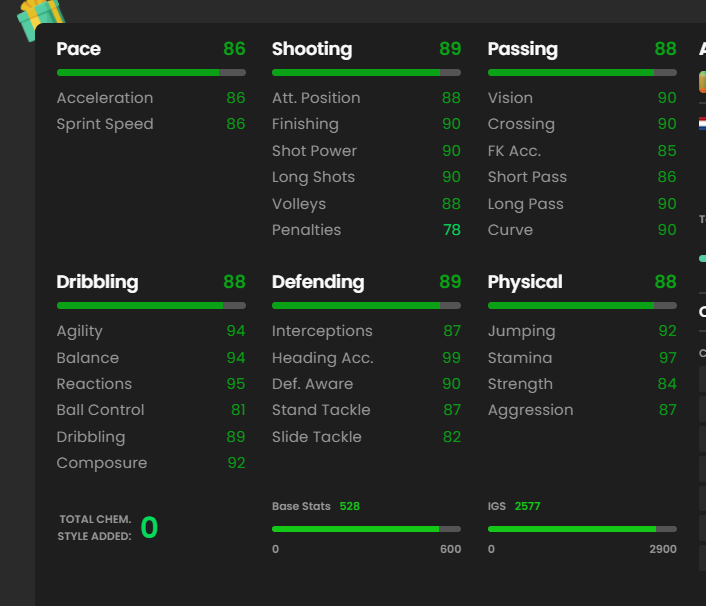Click the Base Stats 528 label
The image size is (706, 606).
point(316,506)
